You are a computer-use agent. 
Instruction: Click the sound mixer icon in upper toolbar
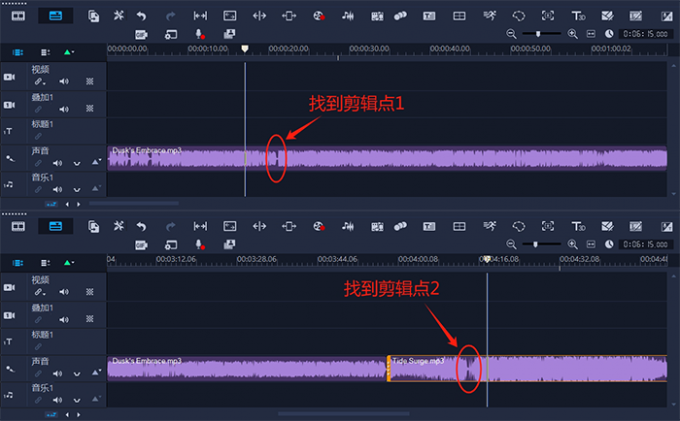coord(347,16)
